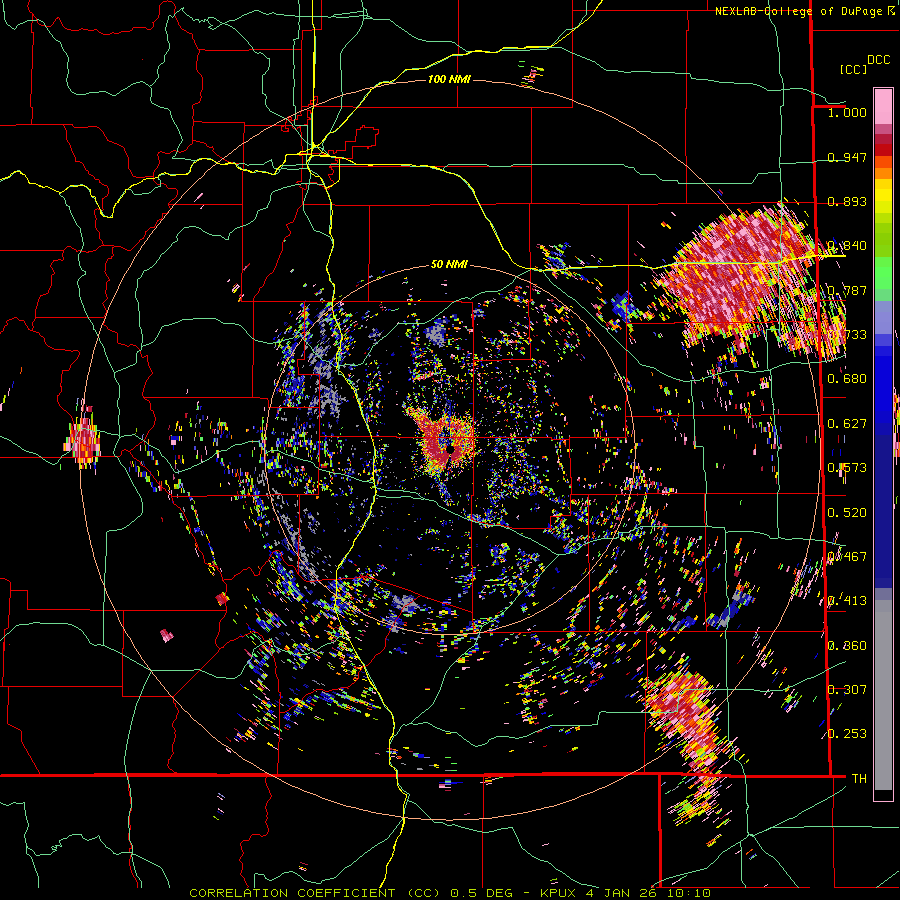
Task: Click the small pink echo on the far west
Action: pos(84,441)
